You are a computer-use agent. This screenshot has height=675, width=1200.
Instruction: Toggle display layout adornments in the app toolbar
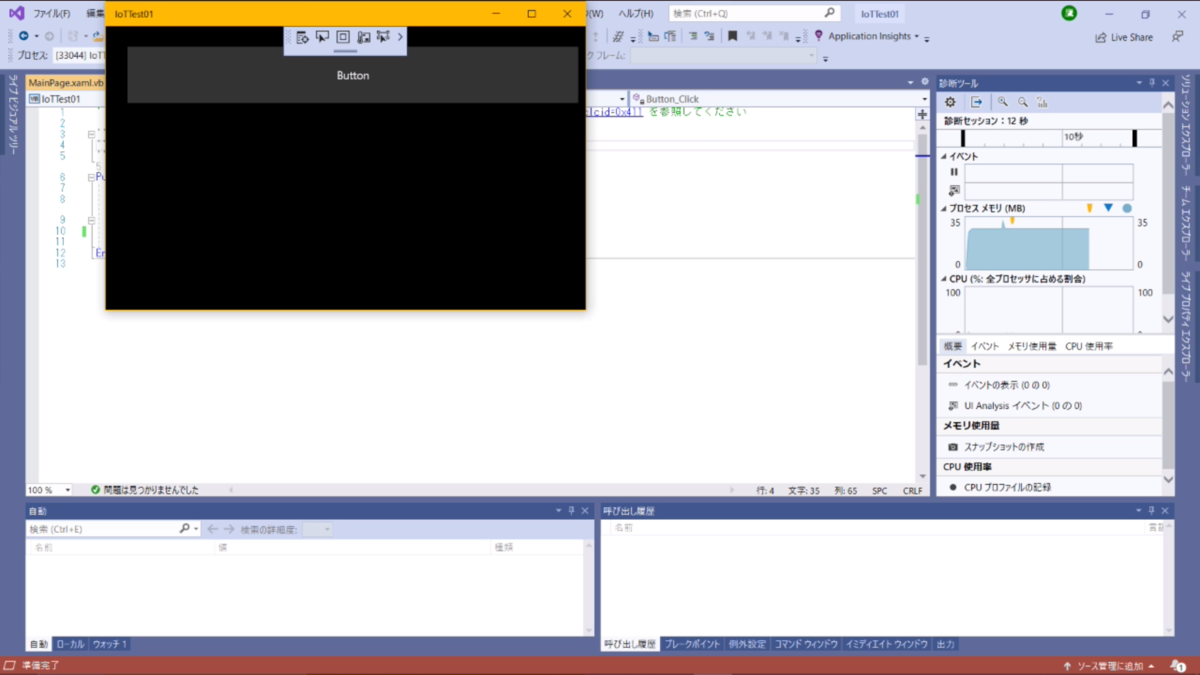tap(342, 37)
